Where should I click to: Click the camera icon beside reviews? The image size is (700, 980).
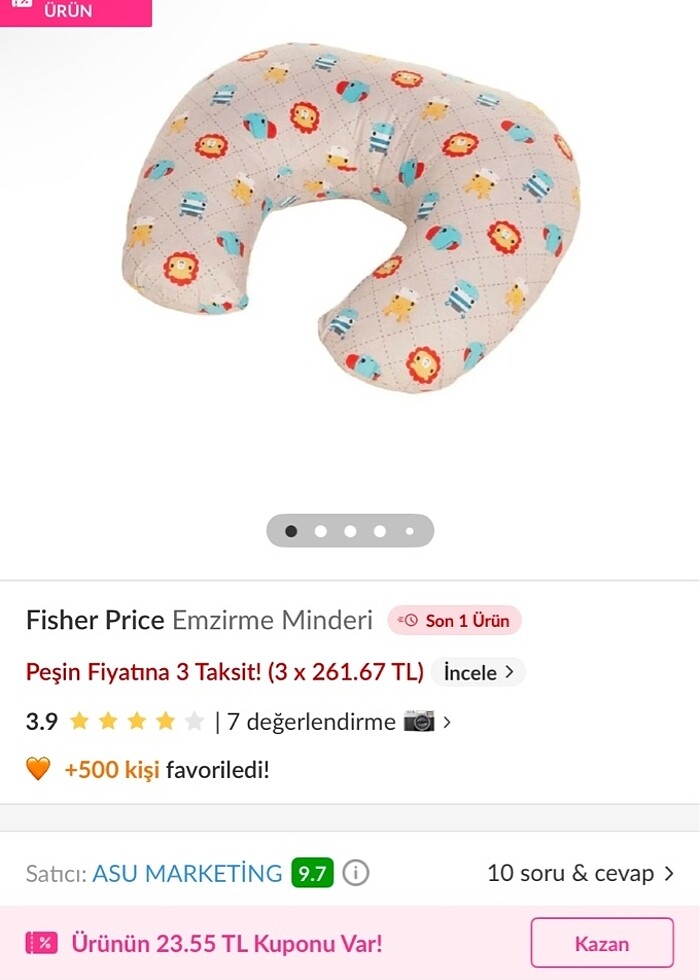click(x=419, y=721)
